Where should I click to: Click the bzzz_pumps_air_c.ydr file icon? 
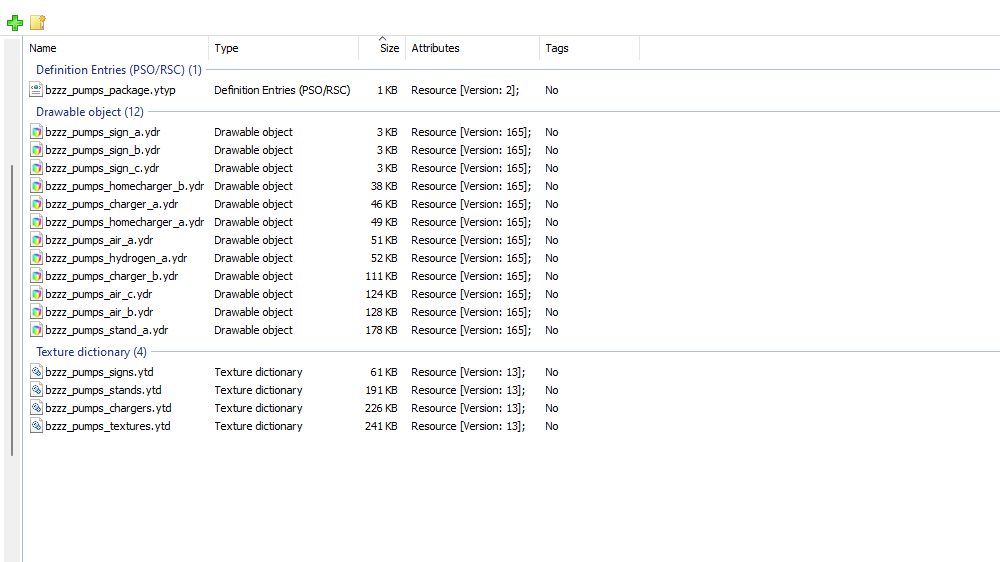point(36,294)
